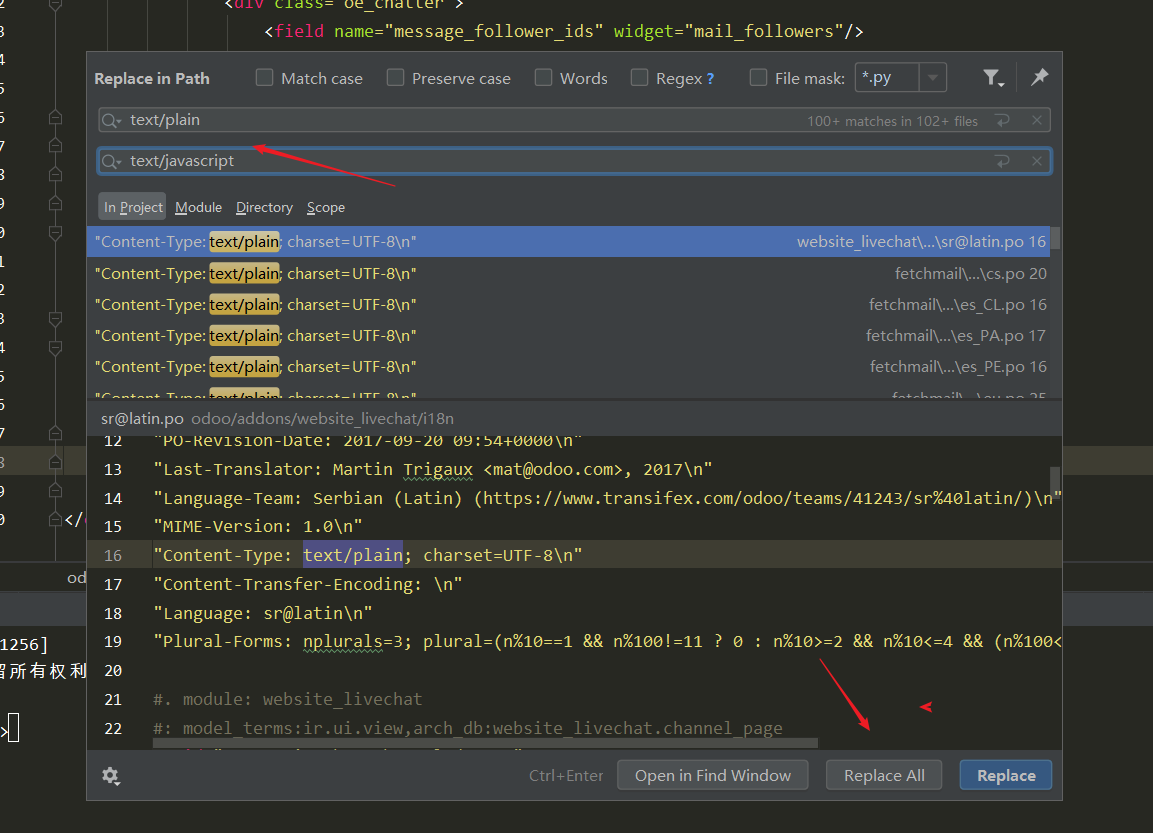Image resolution: width=1153 pixels, height=833 pixels.
Task: Open the settings gear in dialog footer
Action: click(111, 776)
